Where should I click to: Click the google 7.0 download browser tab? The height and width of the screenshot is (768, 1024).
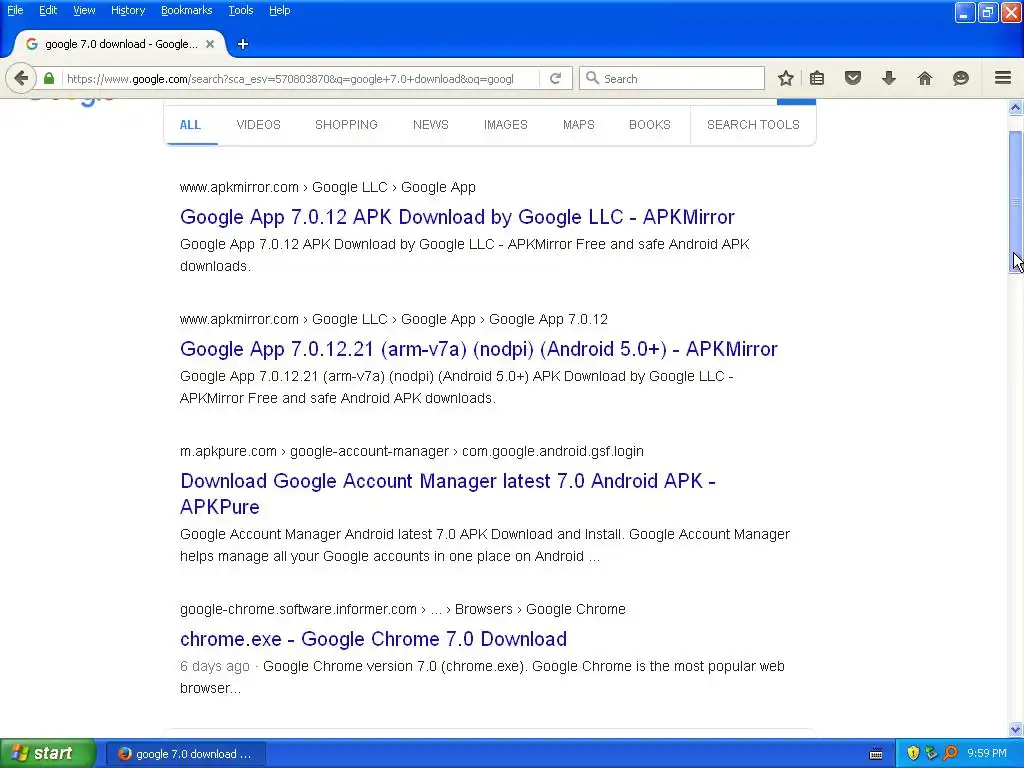tap(120, 44)
